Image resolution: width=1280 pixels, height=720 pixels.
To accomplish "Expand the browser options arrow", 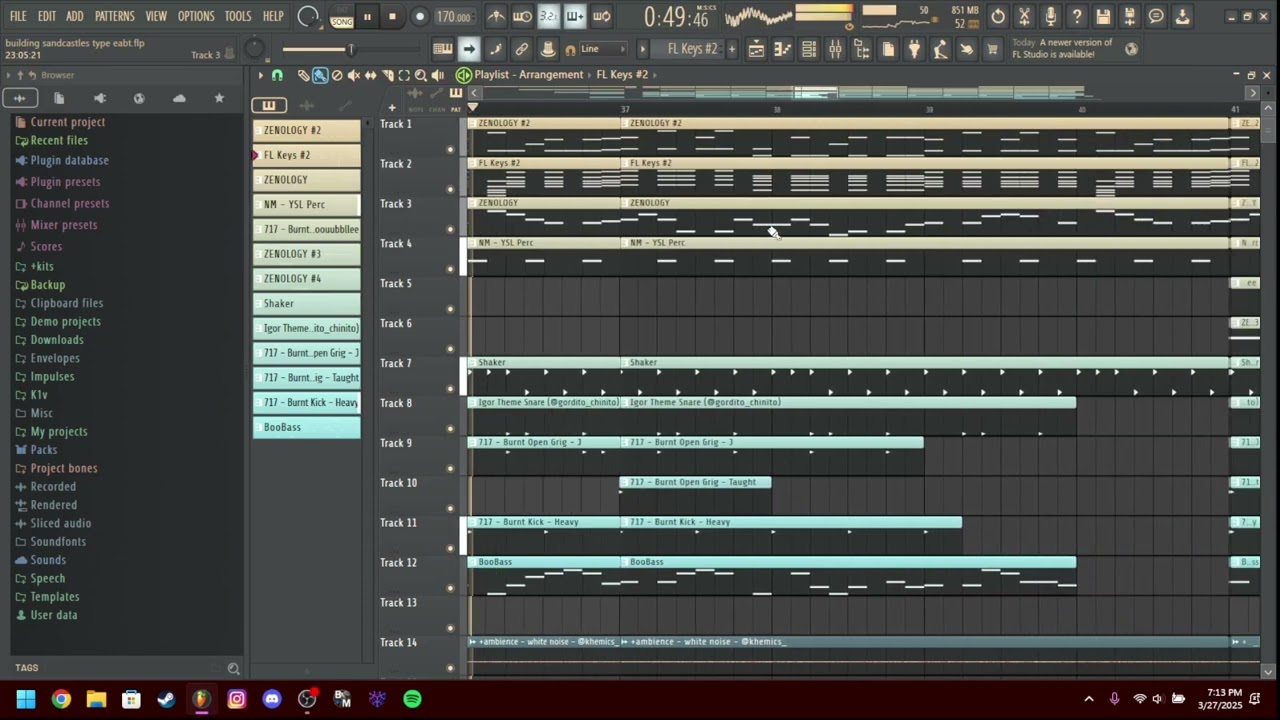I will [8, 75].
